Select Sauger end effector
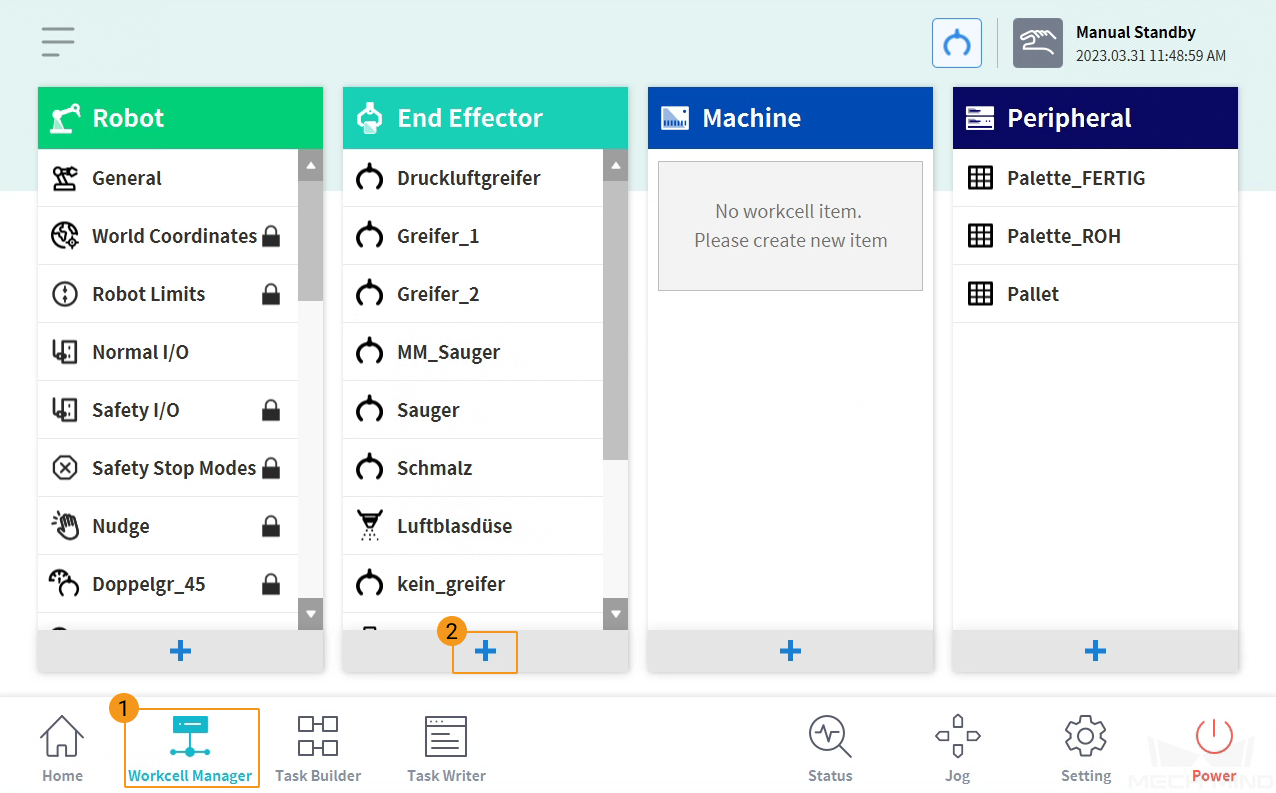The image size is (1276, 793). click(x=473, y=410)
